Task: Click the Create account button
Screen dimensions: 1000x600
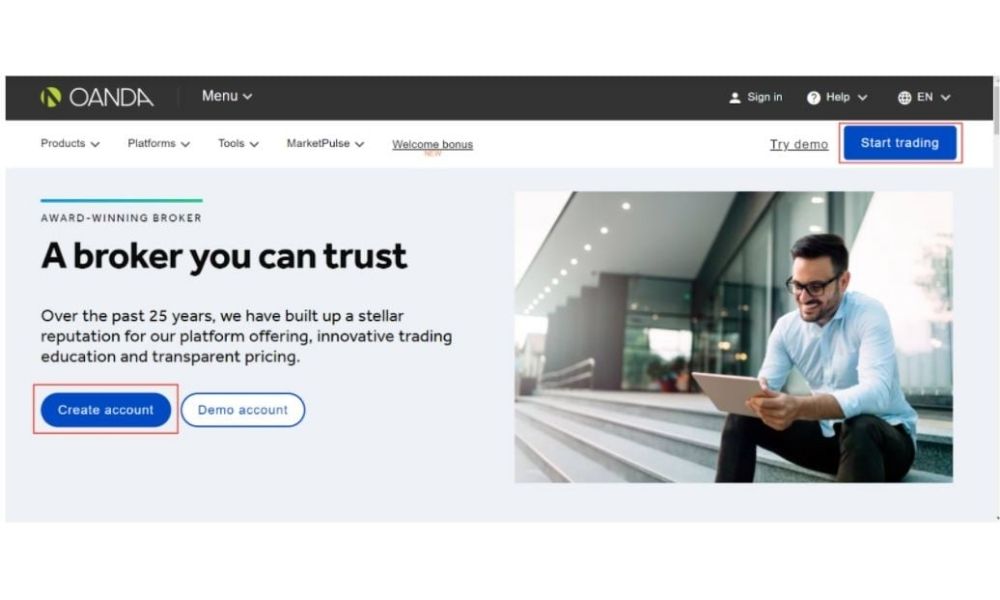Action: click(106, 409)
